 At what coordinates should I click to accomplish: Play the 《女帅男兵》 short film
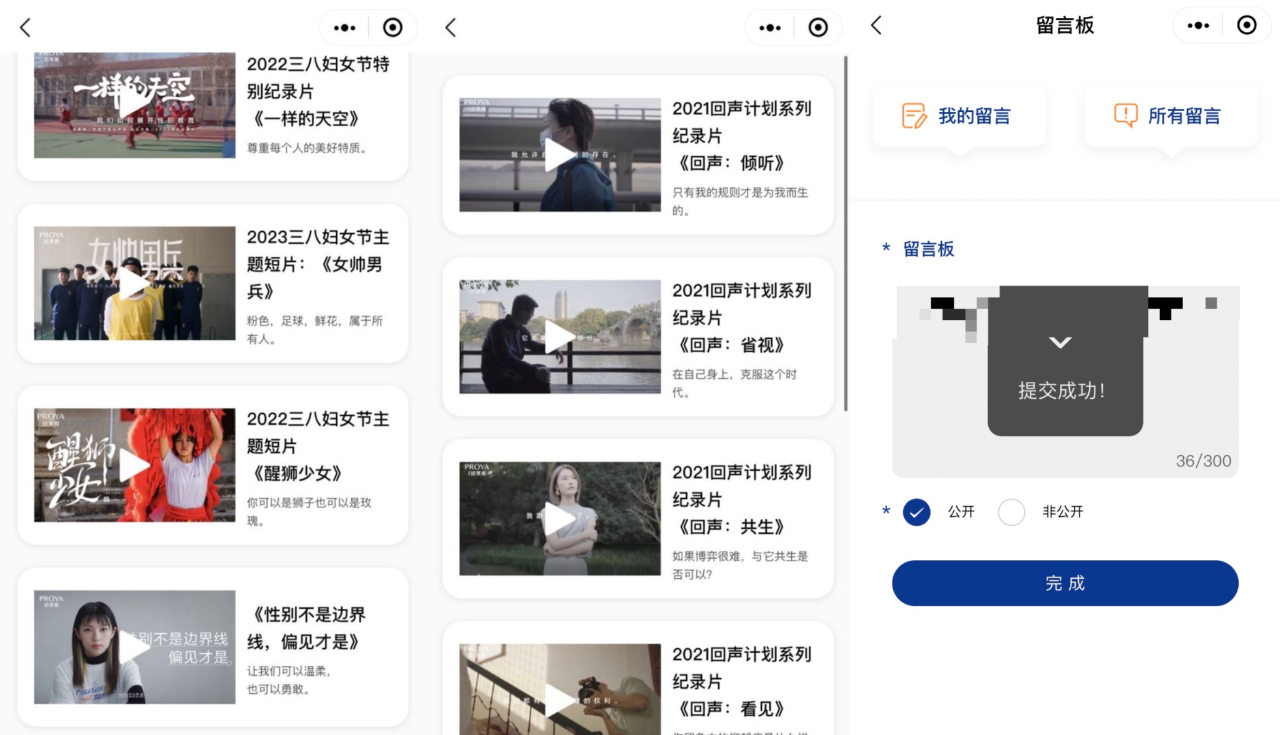(134, 283)
